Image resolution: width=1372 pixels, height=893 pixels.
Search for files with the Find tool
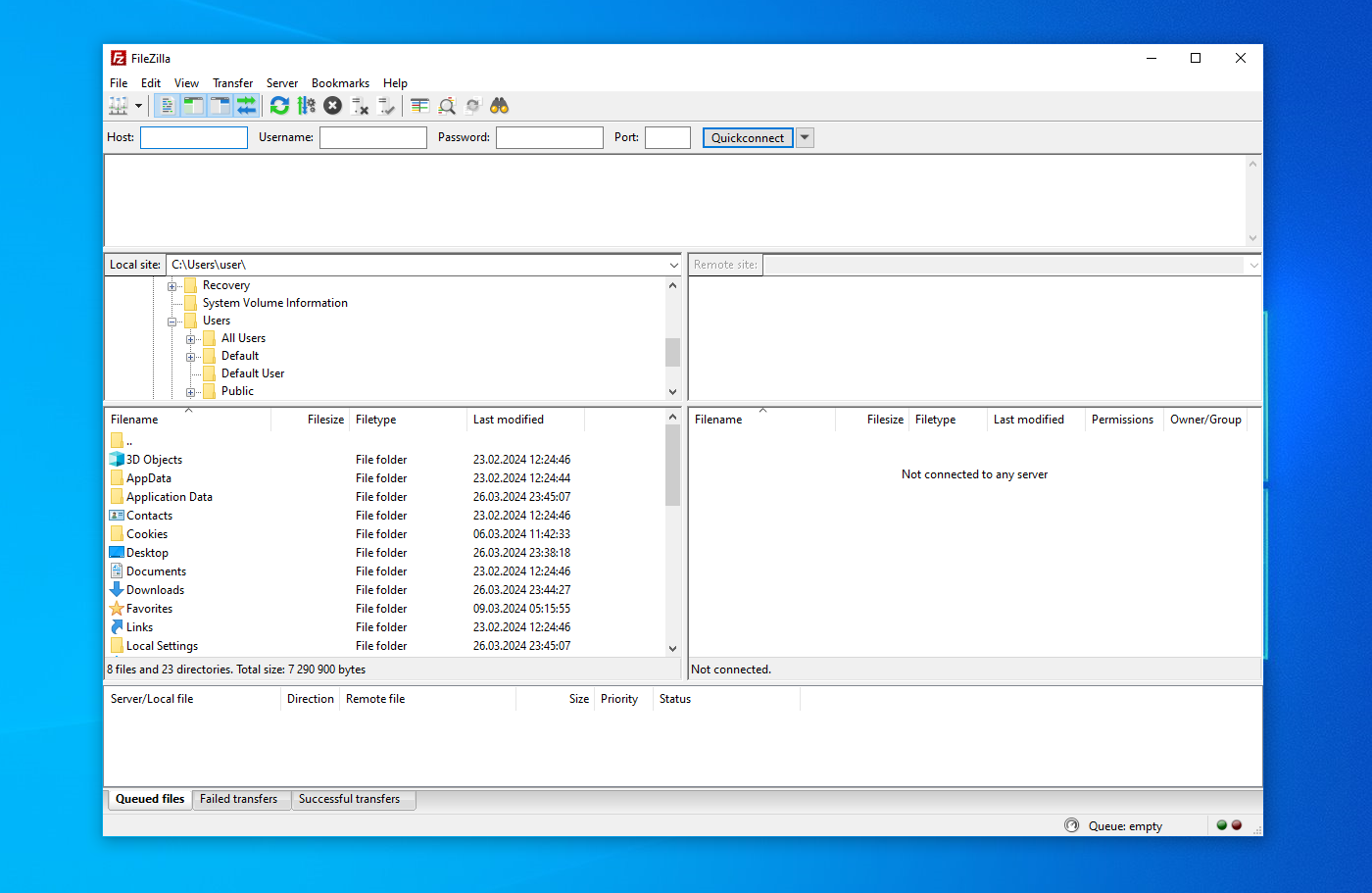pyautogui.click(x=499, y=105)
